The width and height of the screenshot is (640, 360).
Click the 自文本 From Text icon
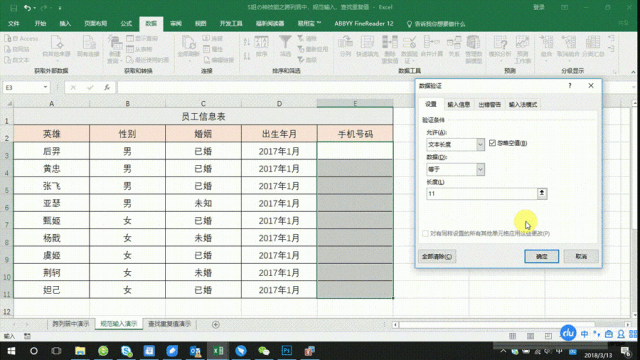tap(17, 60)
